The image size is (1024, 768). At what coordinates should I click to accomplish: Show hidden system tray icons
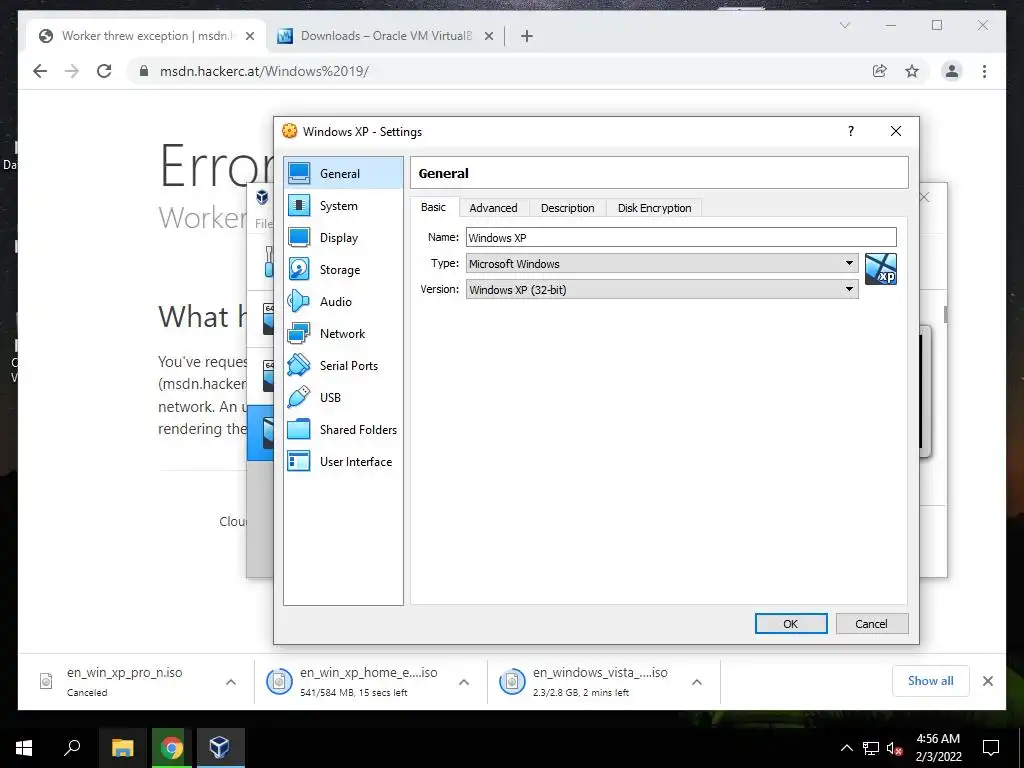tap(846, 748)
